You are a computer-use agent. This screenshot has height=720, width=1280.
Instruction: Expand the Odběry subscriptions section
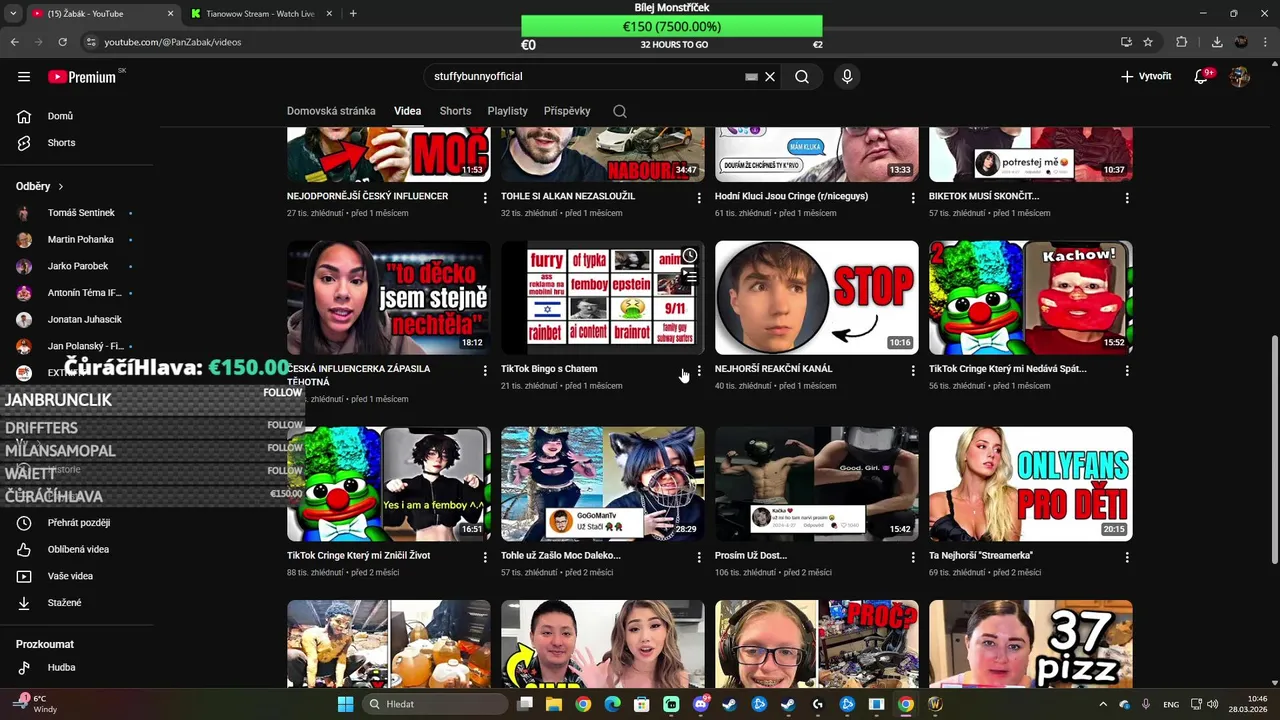click(x=40, y=186)
